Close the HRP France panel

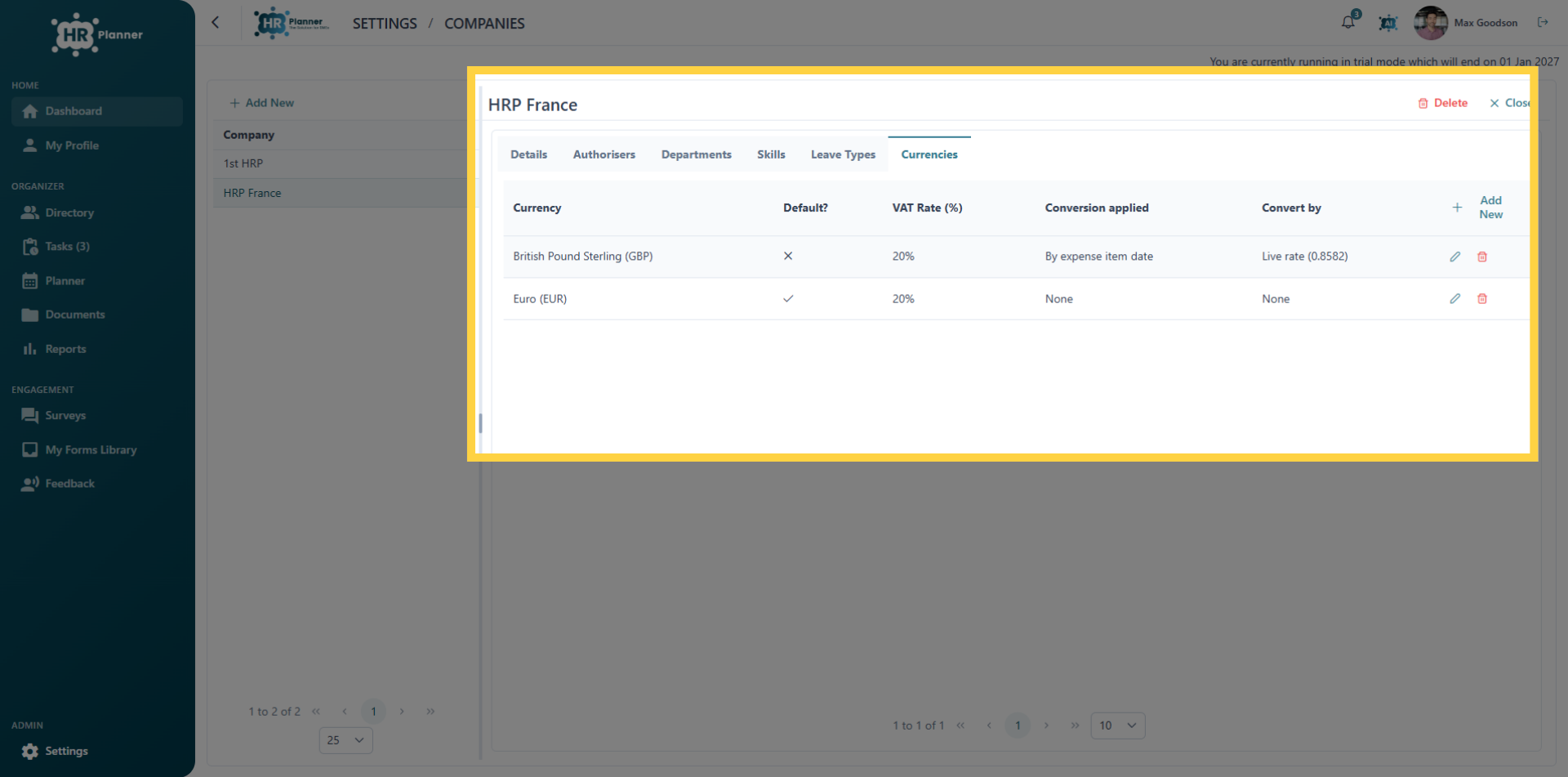coord(1510,103)
